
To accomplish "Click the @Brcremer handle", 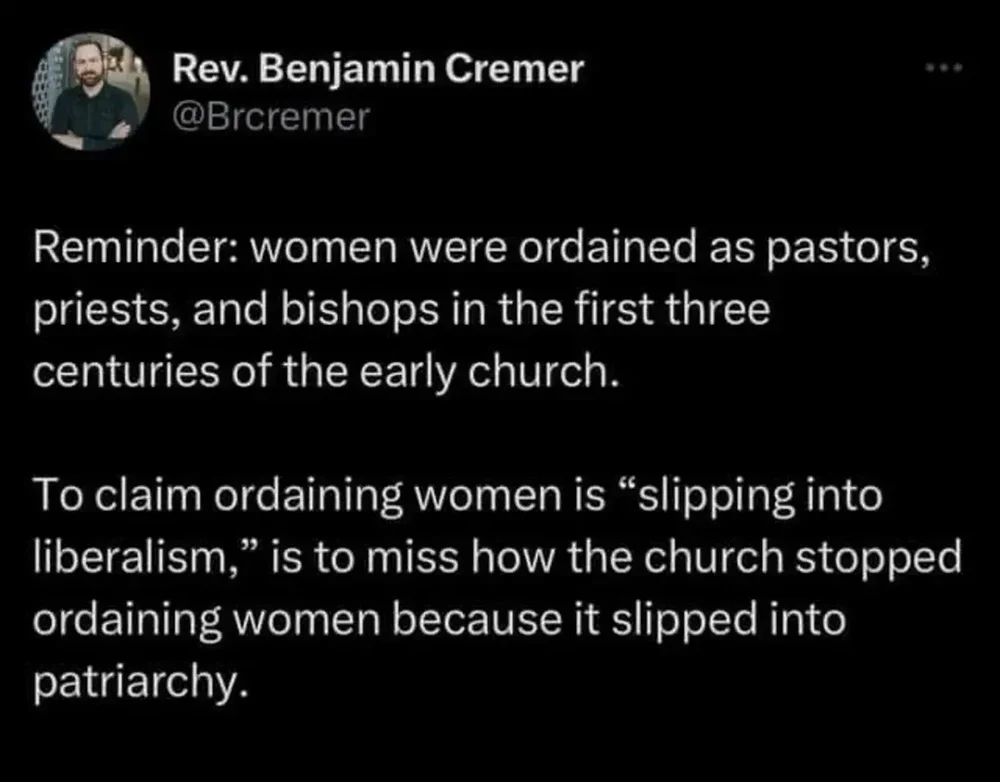I will tap(271, 118).
